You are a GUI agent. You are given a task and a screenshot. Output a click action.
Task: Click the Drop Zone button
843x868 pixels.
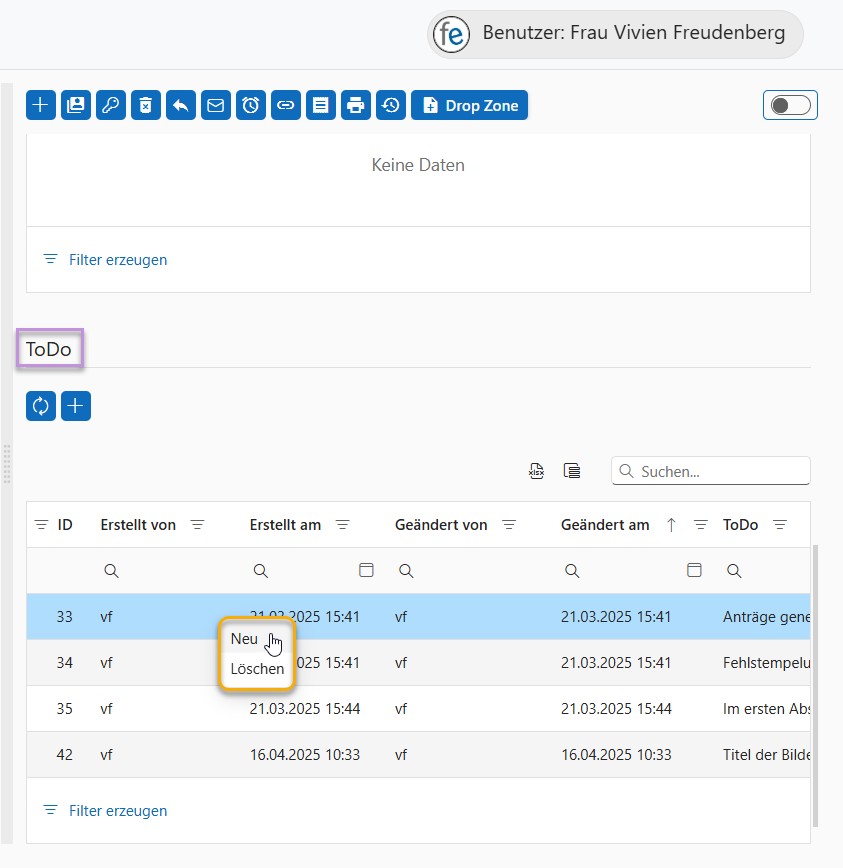tap(469, 105)
